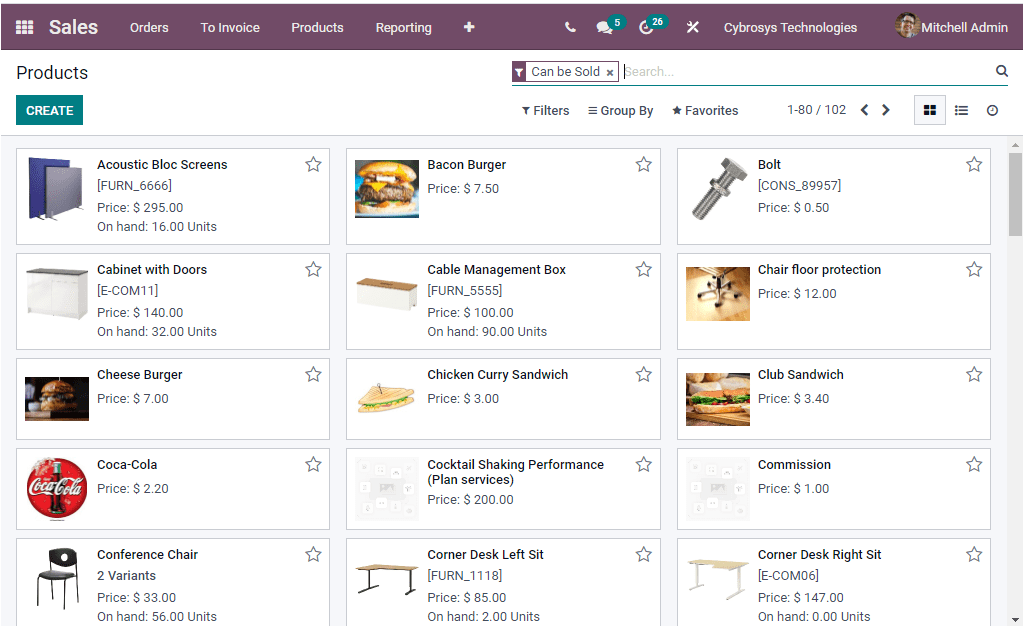
Task: Click the search magnifier icon
Action: pyautogui.click(x=1001, y=71)
